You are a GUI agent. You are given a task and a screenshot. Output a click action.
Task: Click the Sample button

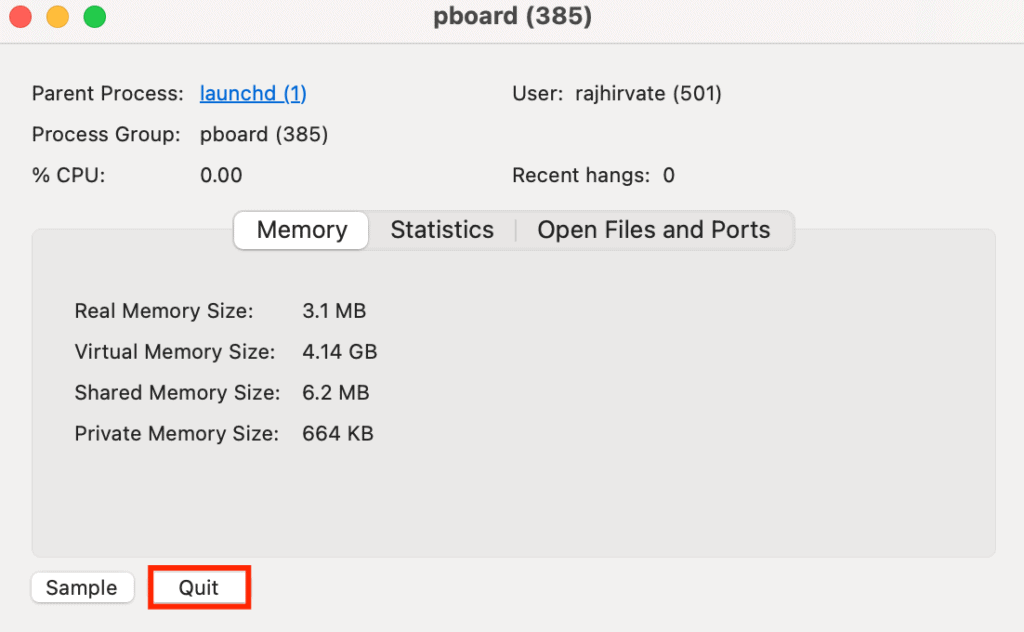82,588
